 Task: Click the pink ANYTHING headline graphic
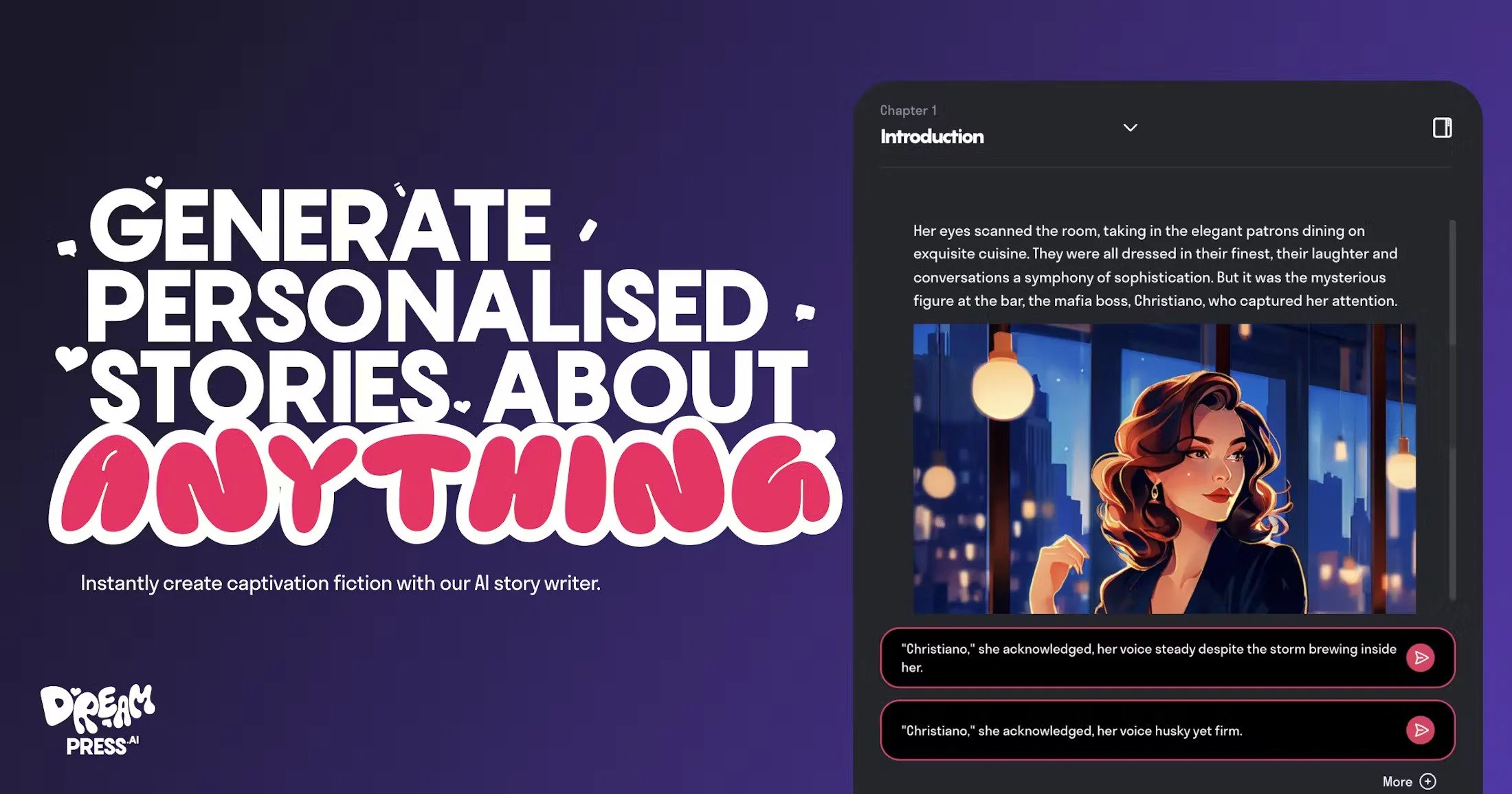click(445, 484)
